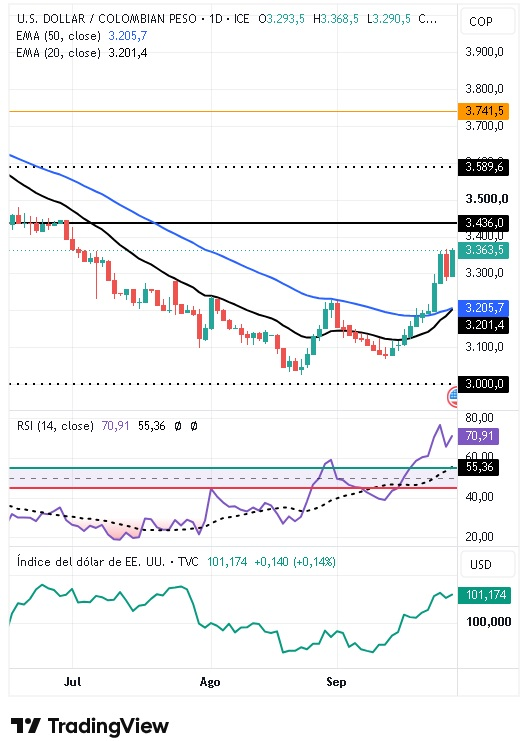Click the black 3.201,4 EMA price label
The width and height of the screenshot is (529, 741).
point(484,325)
